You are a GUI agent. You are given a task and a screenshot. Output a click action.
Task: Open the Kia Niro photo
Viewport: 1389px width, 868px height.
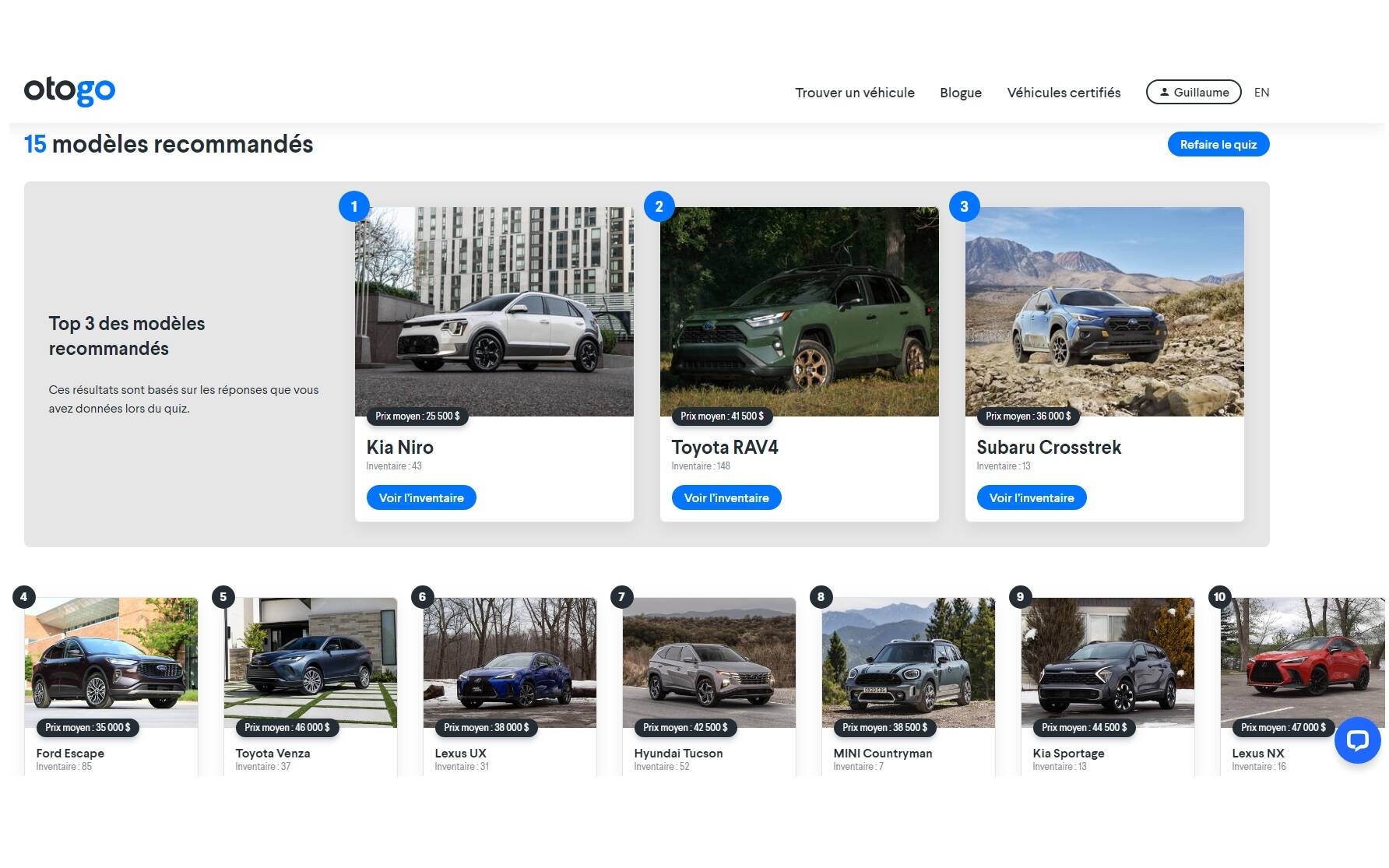click(494, 311)
